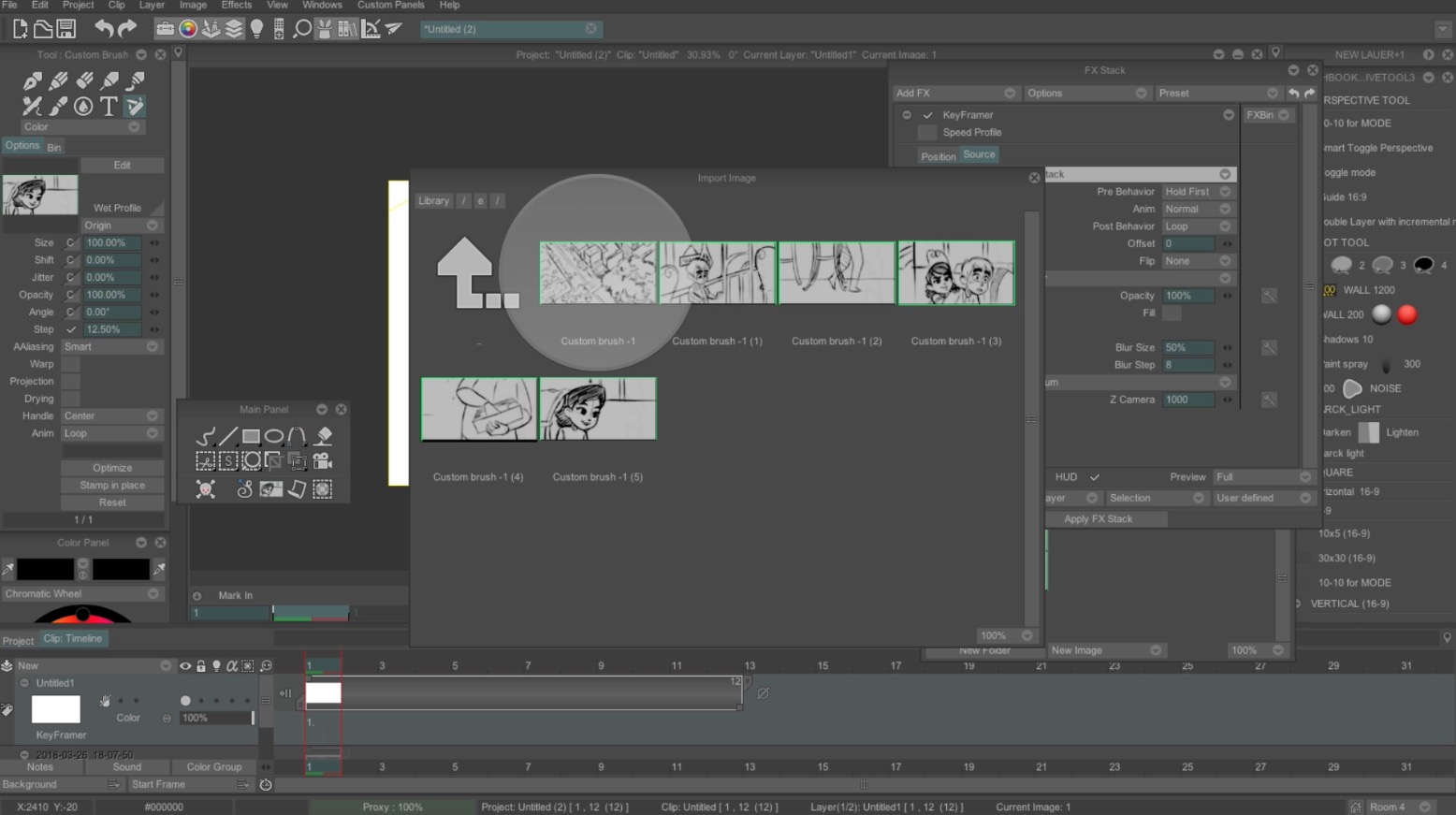Viewport: 1456px width, 815px height.
Task: Open the Pre Behavior Hold First dropdown
Action: 1198,192
